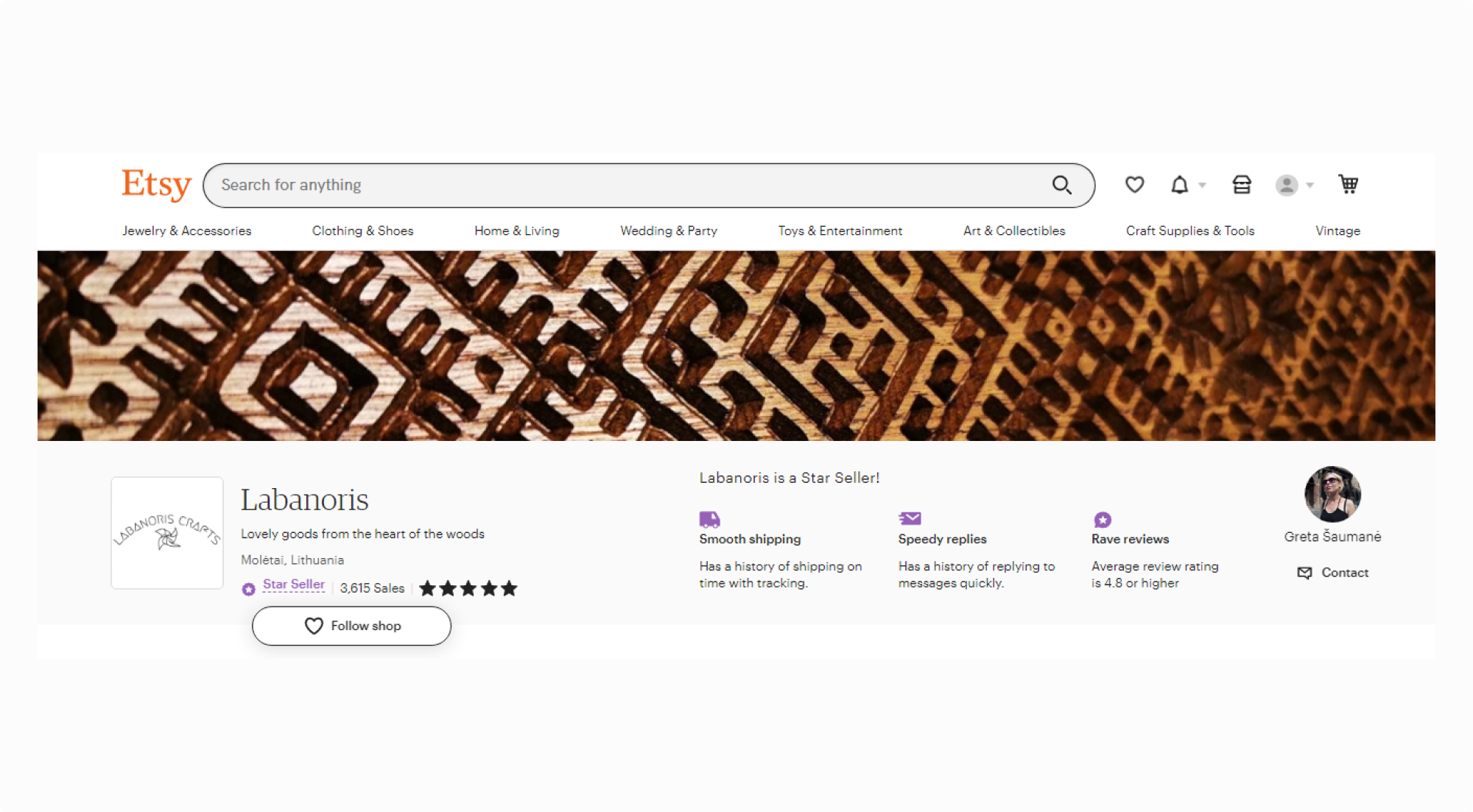This screenshot has height=812, width=1473.
Task: Click the five-star shop rating
Action: point(468,588)
